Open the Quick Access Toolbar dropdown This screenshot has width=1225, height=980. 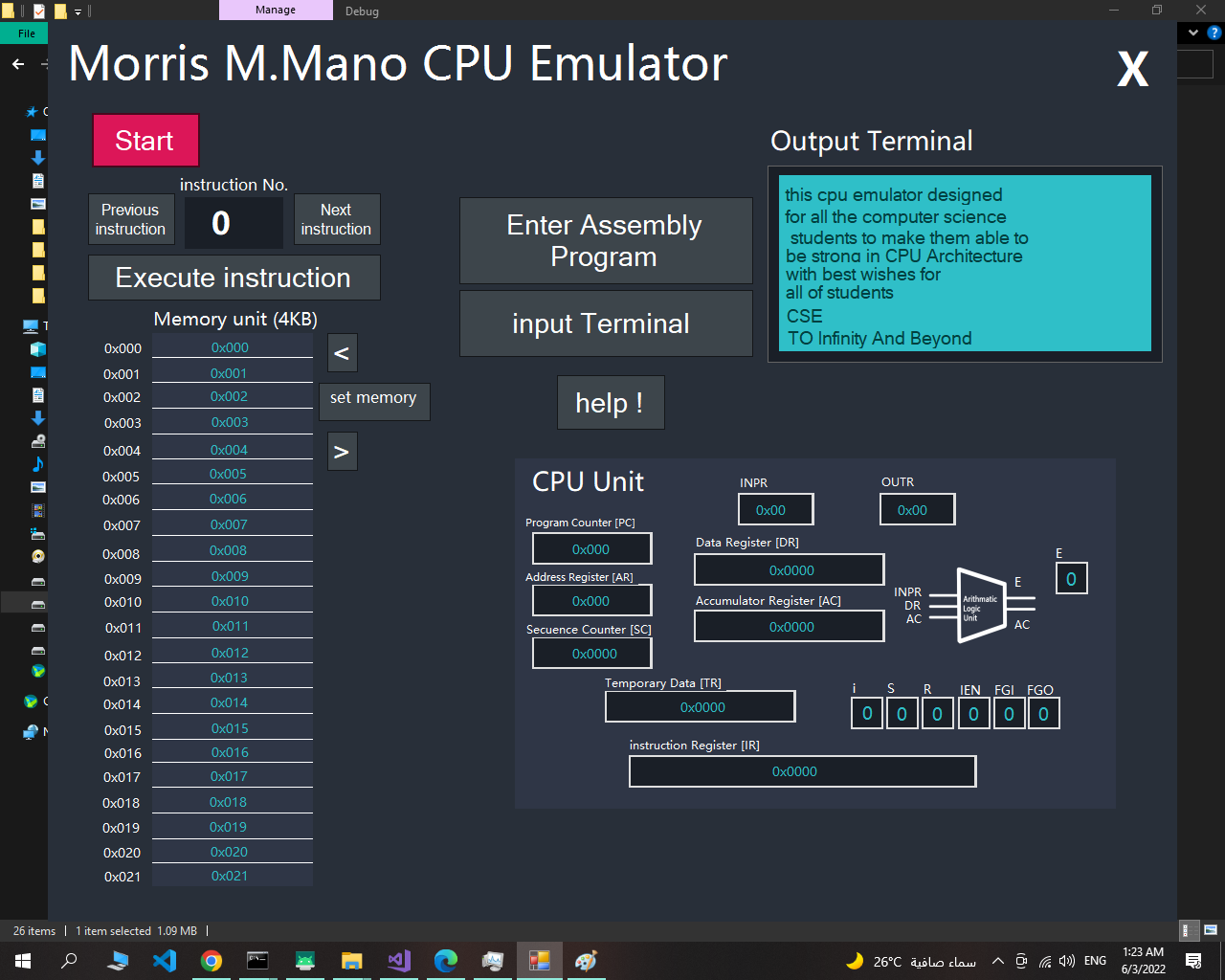76,11
